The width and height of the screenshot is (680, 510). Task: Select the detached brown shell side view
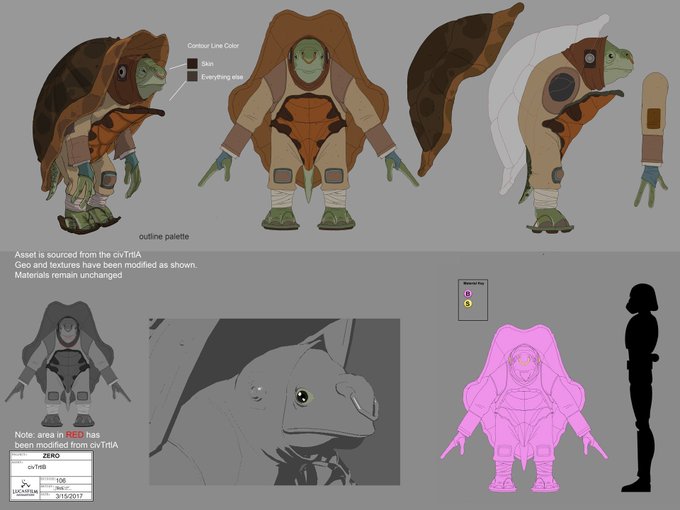pyautogui.click(x=464, y=89)
